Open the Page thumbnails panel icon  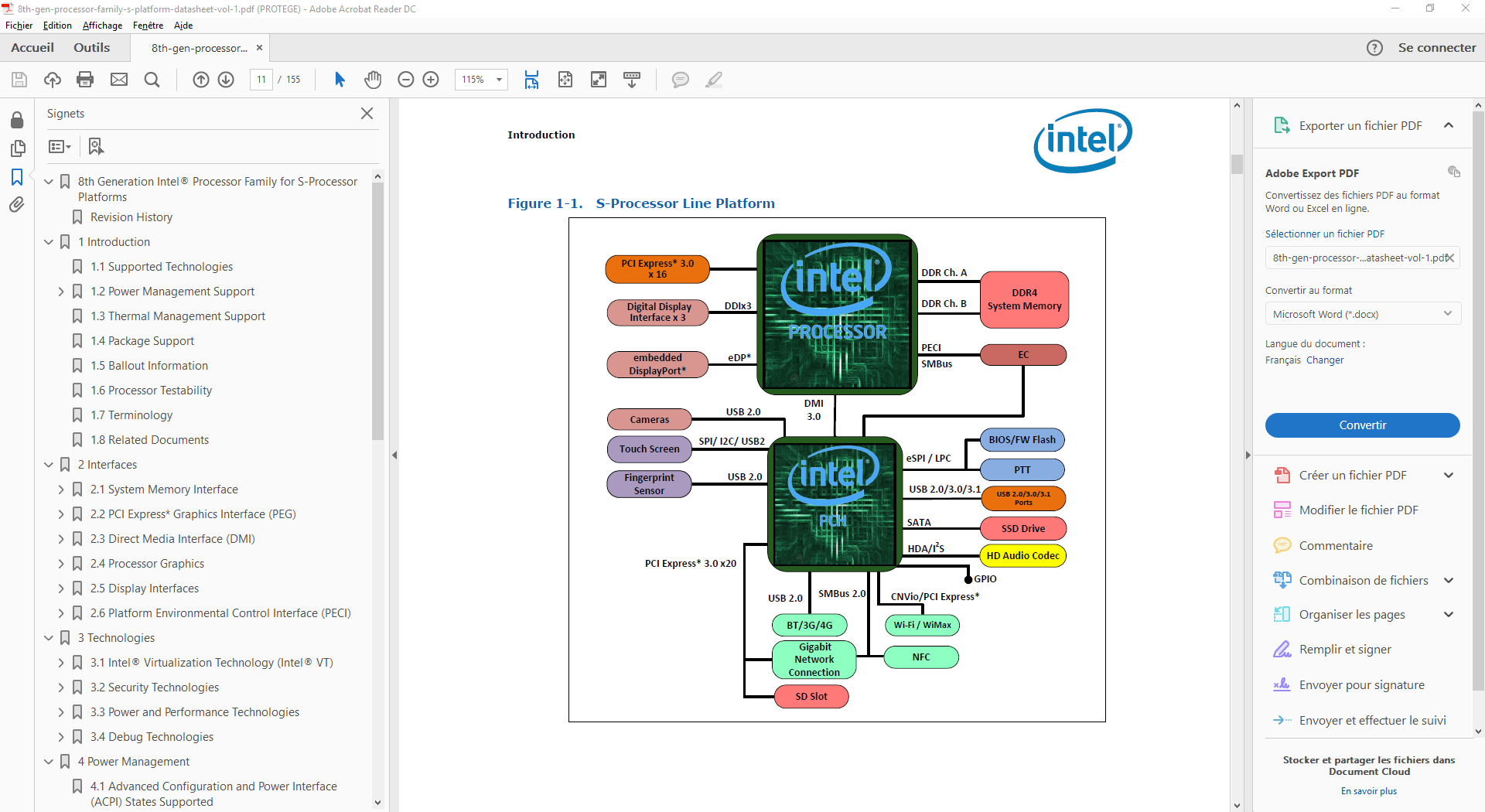pos(17,148)
